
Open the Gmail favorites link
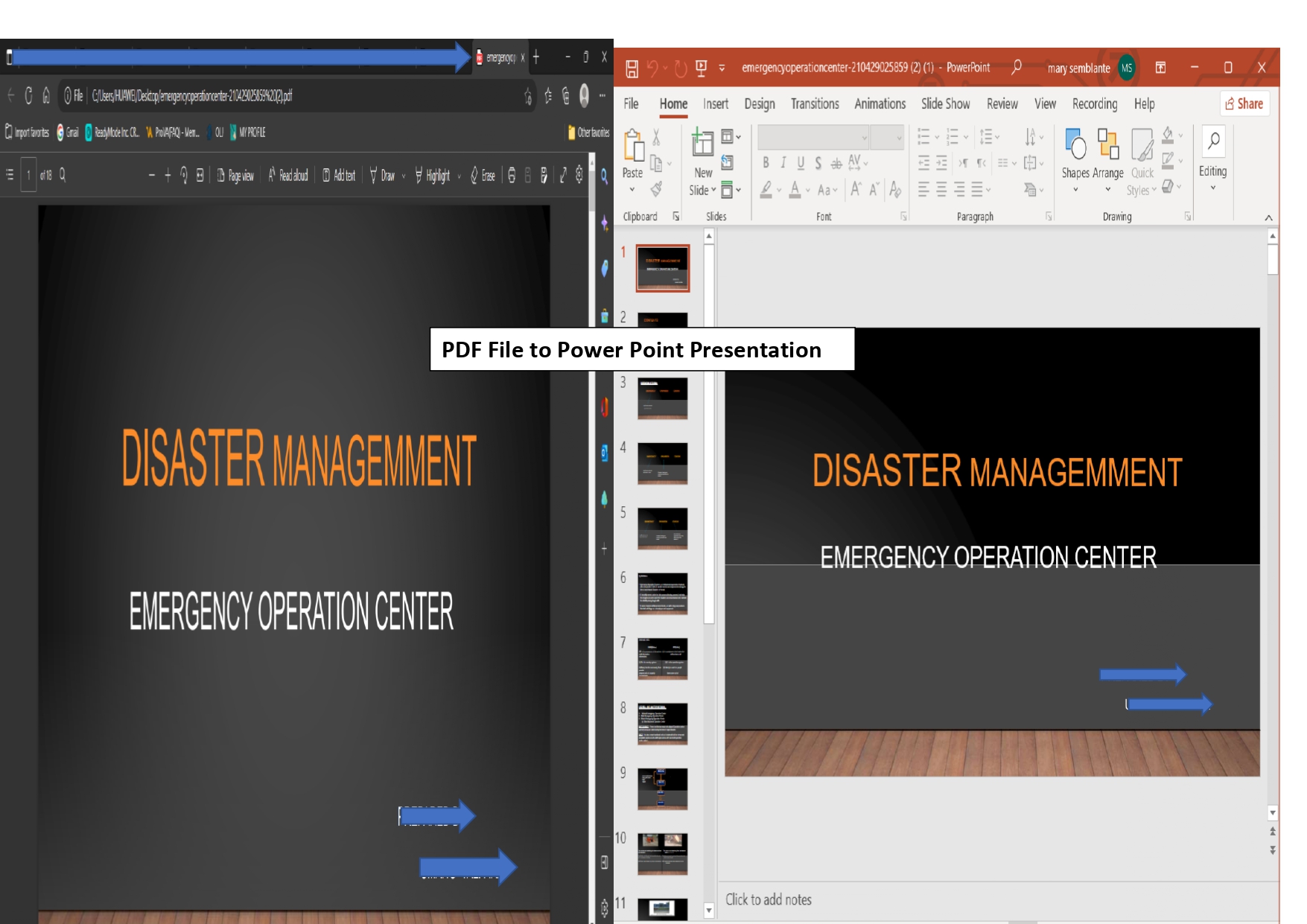pos(68,133)
